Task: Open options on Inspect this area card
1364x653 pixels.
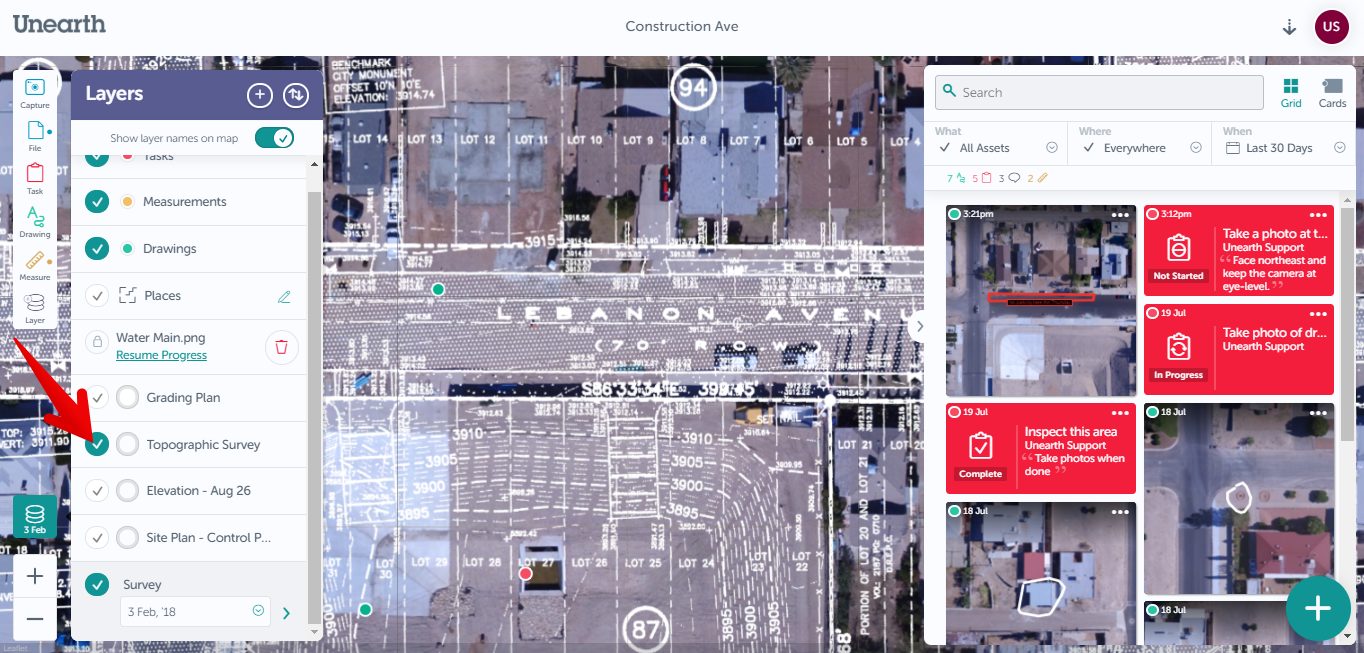Action: click(1121, 412)
